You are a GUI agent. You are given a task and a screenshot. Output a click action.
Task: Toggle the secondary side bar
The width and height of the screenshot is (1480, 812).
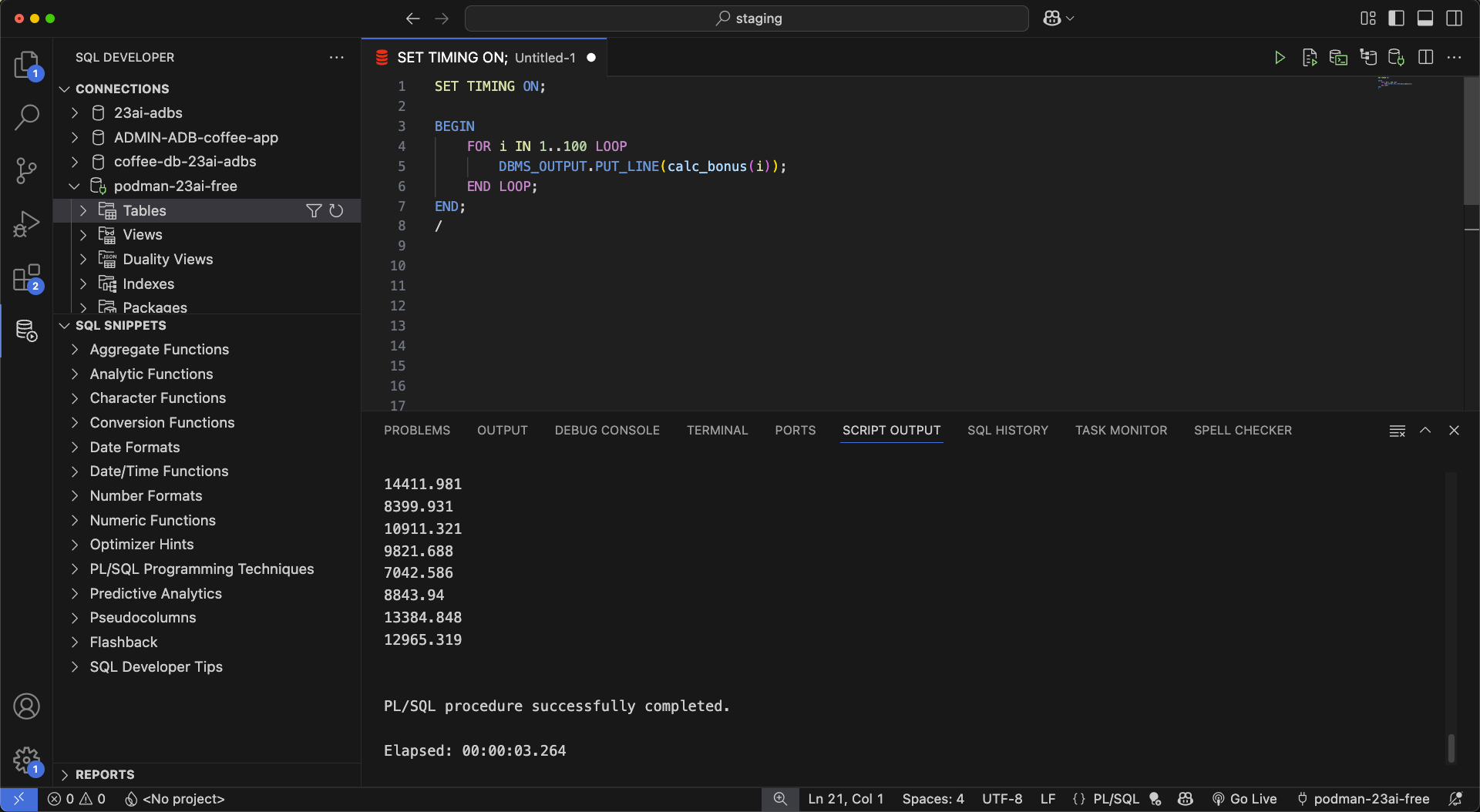[1454, 18]
